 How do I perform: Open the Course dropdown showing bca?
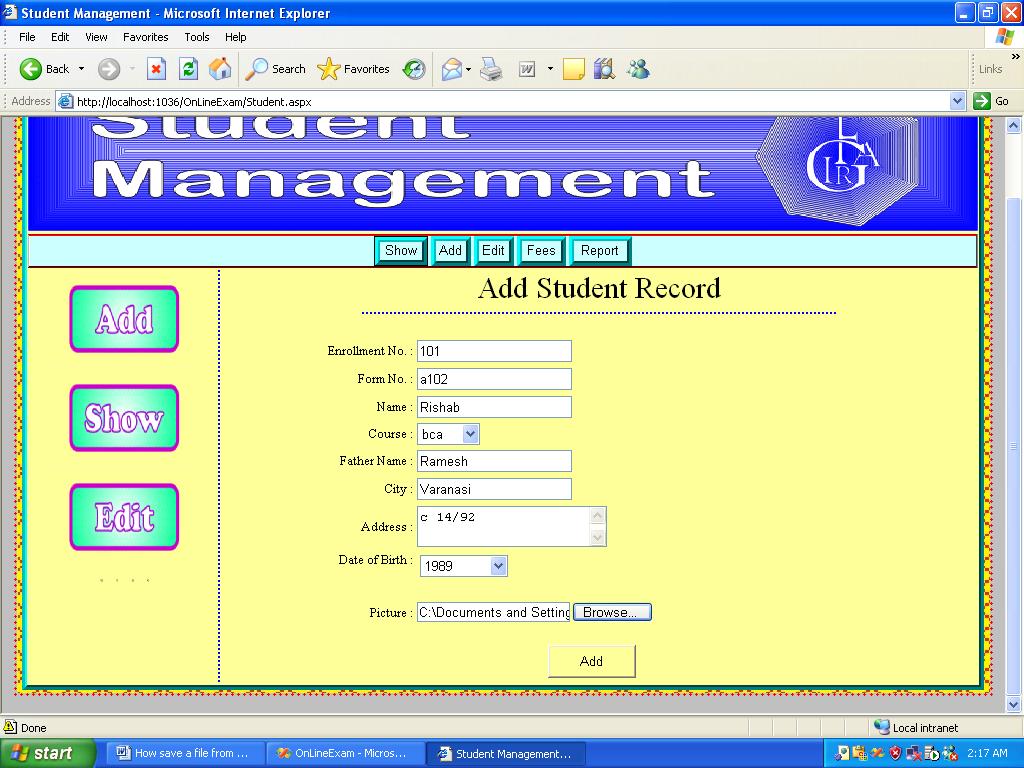click(x=468, y=434)
